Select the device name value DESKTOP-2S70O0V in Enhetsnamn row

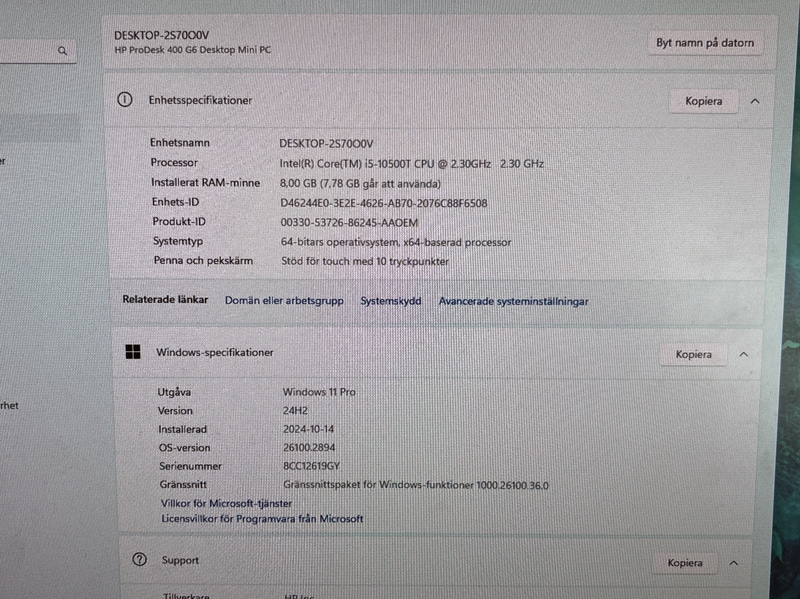click(x=326, y=144)
